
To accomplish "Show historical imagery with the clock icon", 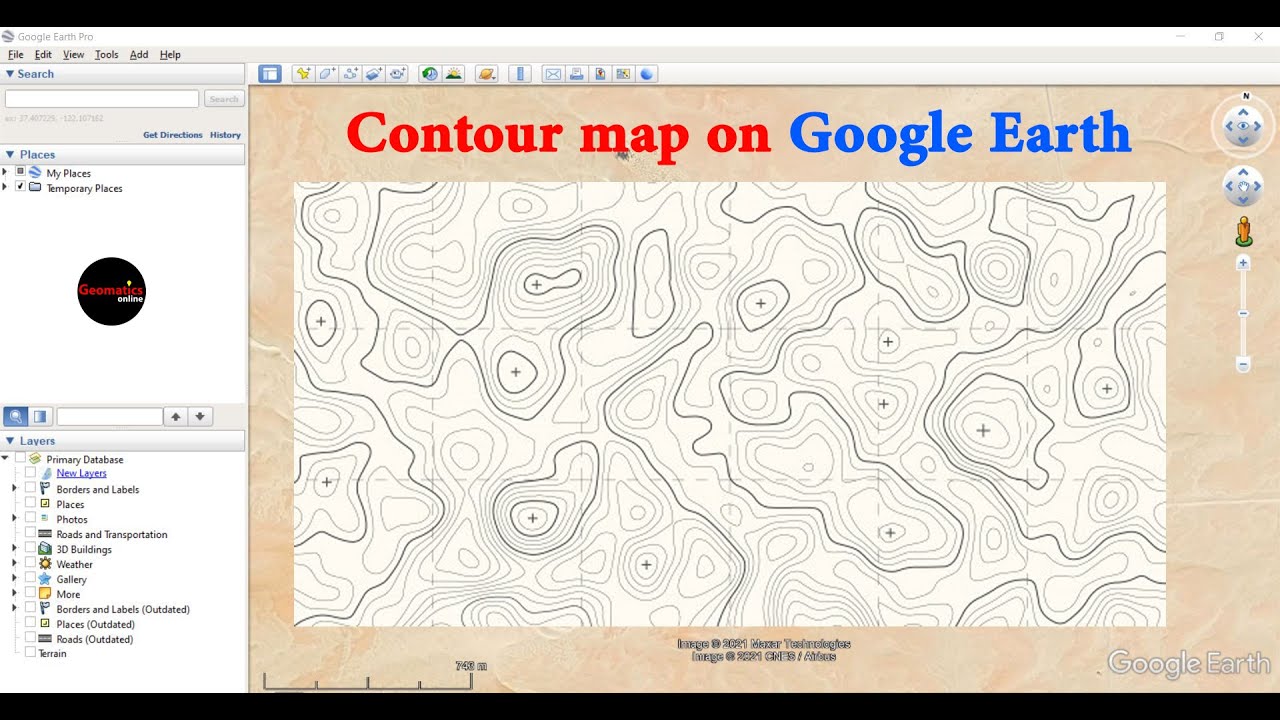I will [430, 73].
